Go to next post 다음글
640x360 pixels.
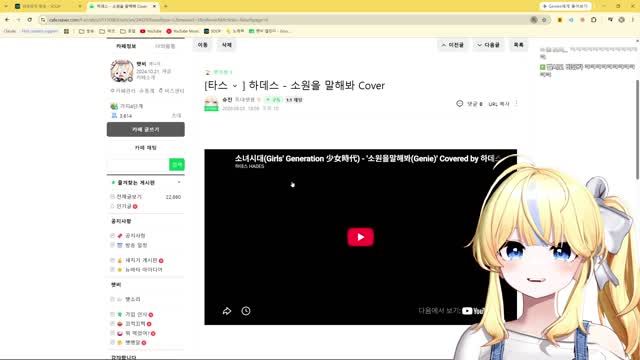[488, 45]
